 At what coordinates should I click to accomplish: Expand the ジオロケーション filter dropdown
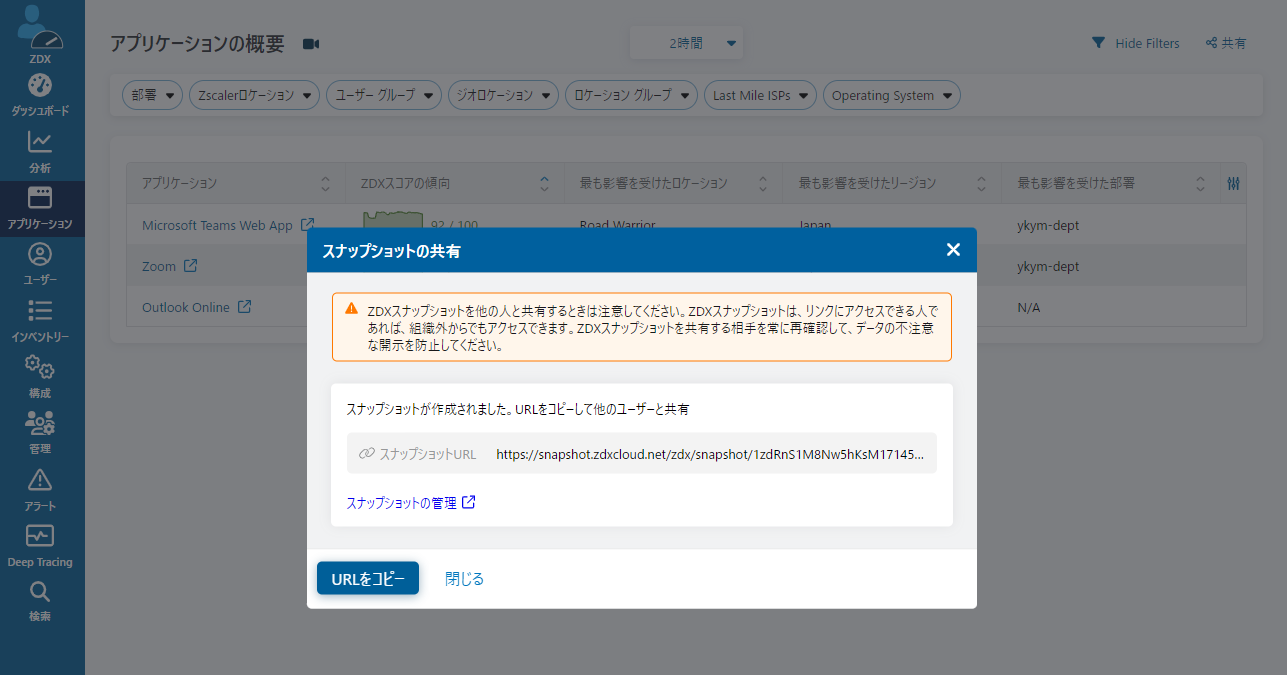tap(503, 96)
